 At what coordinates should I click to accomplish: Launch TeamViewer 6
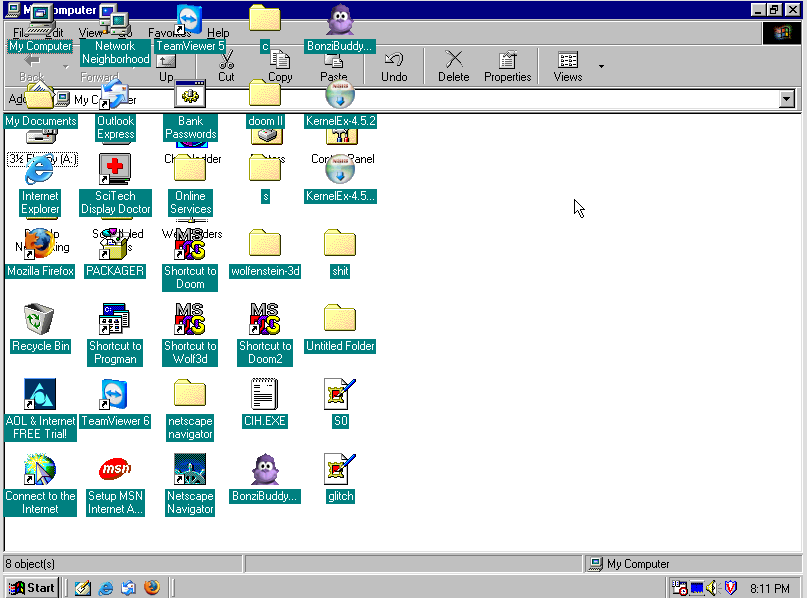pos(115,393)
